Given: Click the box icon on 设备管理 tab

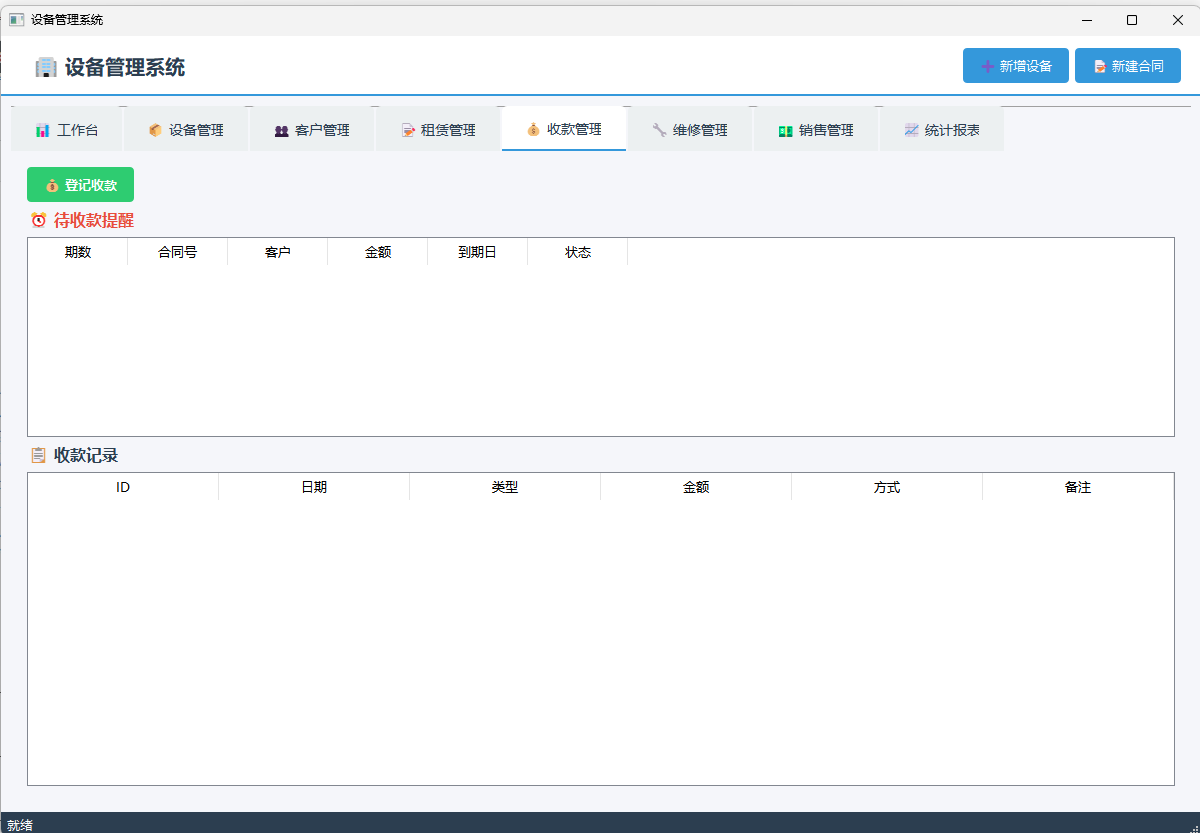Looking at the screenshot, I should click(155, 130).
